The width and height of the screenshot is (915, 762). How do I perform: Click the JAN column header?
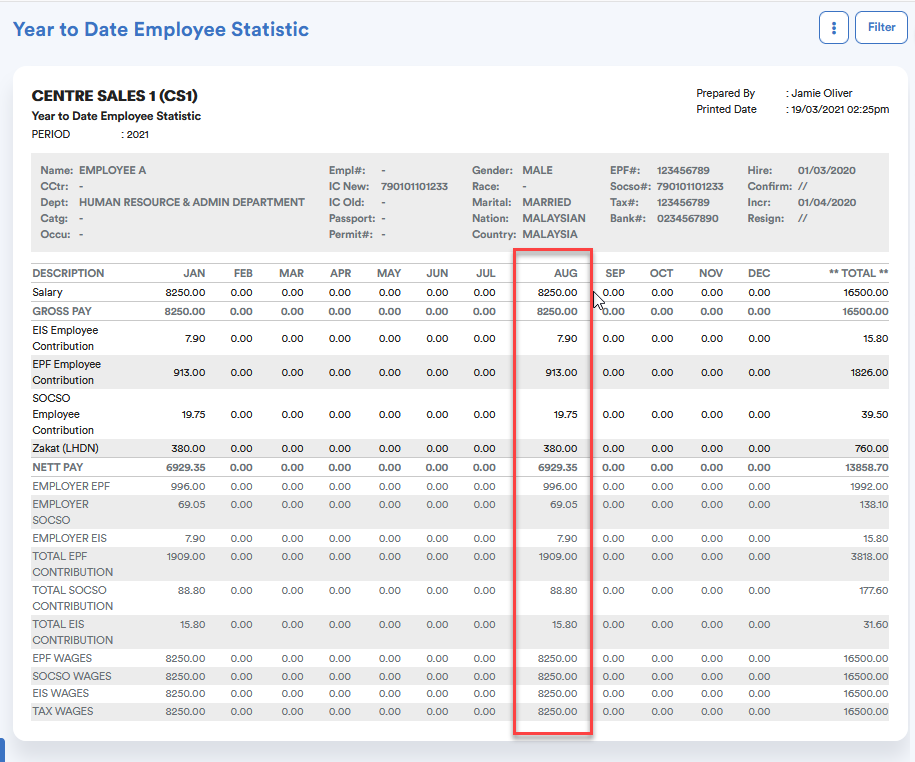(194, 273)
